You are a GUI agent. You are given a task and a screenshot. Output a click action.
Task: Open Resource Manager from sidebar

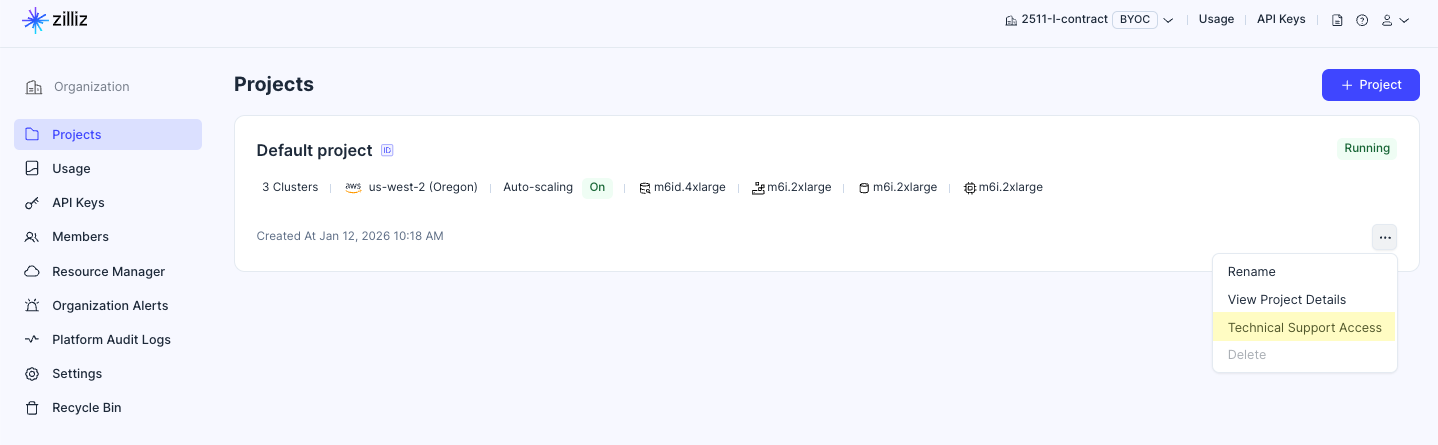(108, 271)
